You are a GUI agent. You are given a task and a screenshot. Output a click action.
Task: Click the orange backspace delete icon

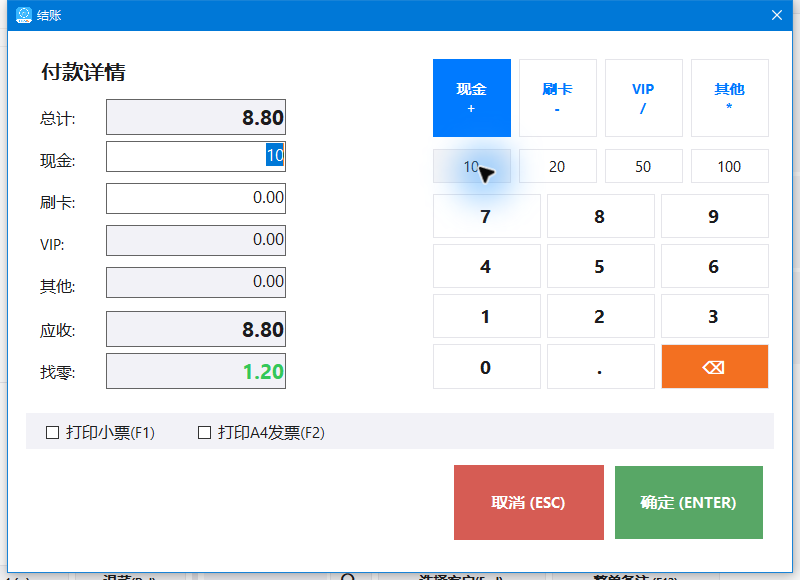(714, 367)
